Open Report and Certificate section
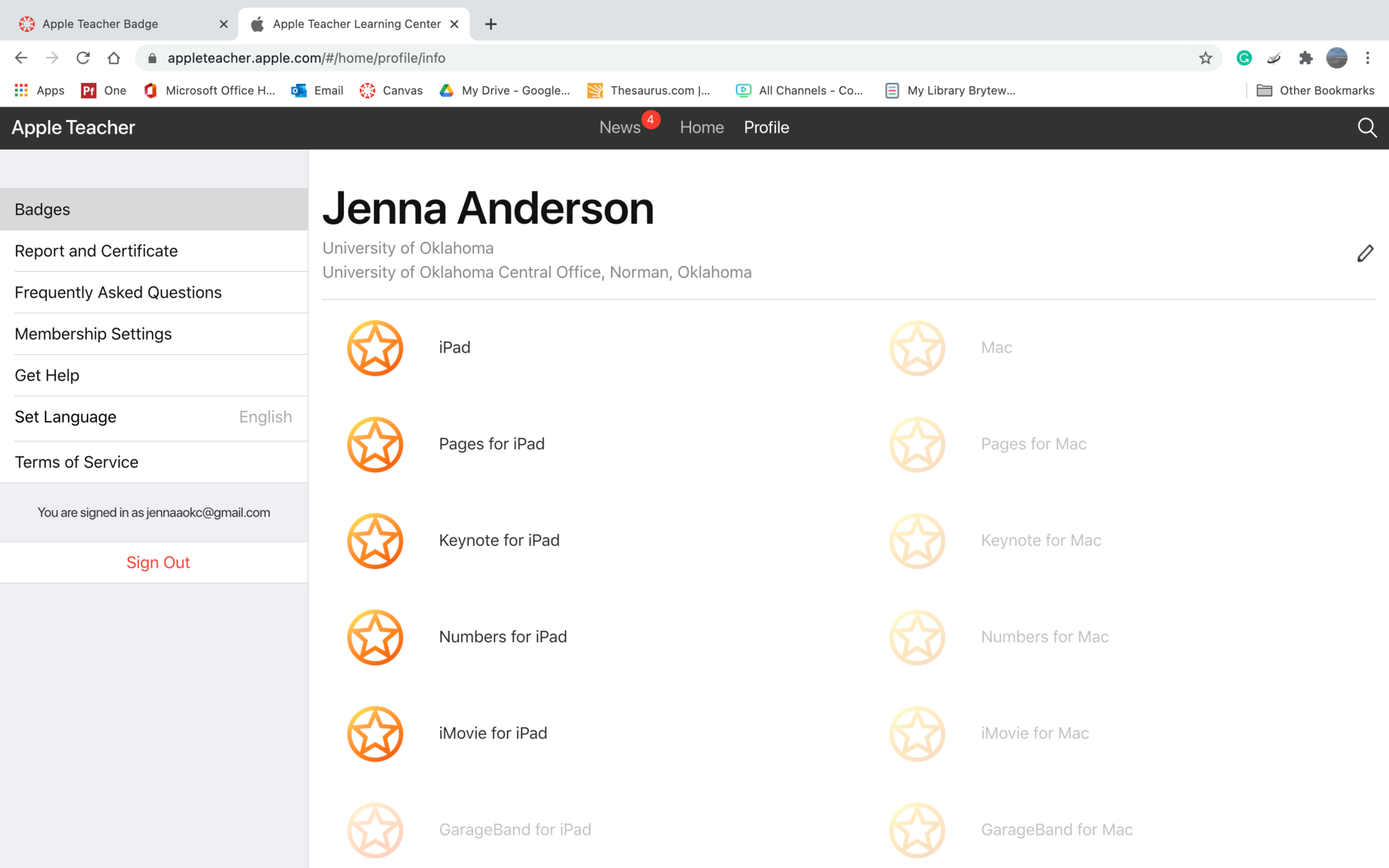The width and height of the screenshot is (1389, 868). click(x=96, y=251)
